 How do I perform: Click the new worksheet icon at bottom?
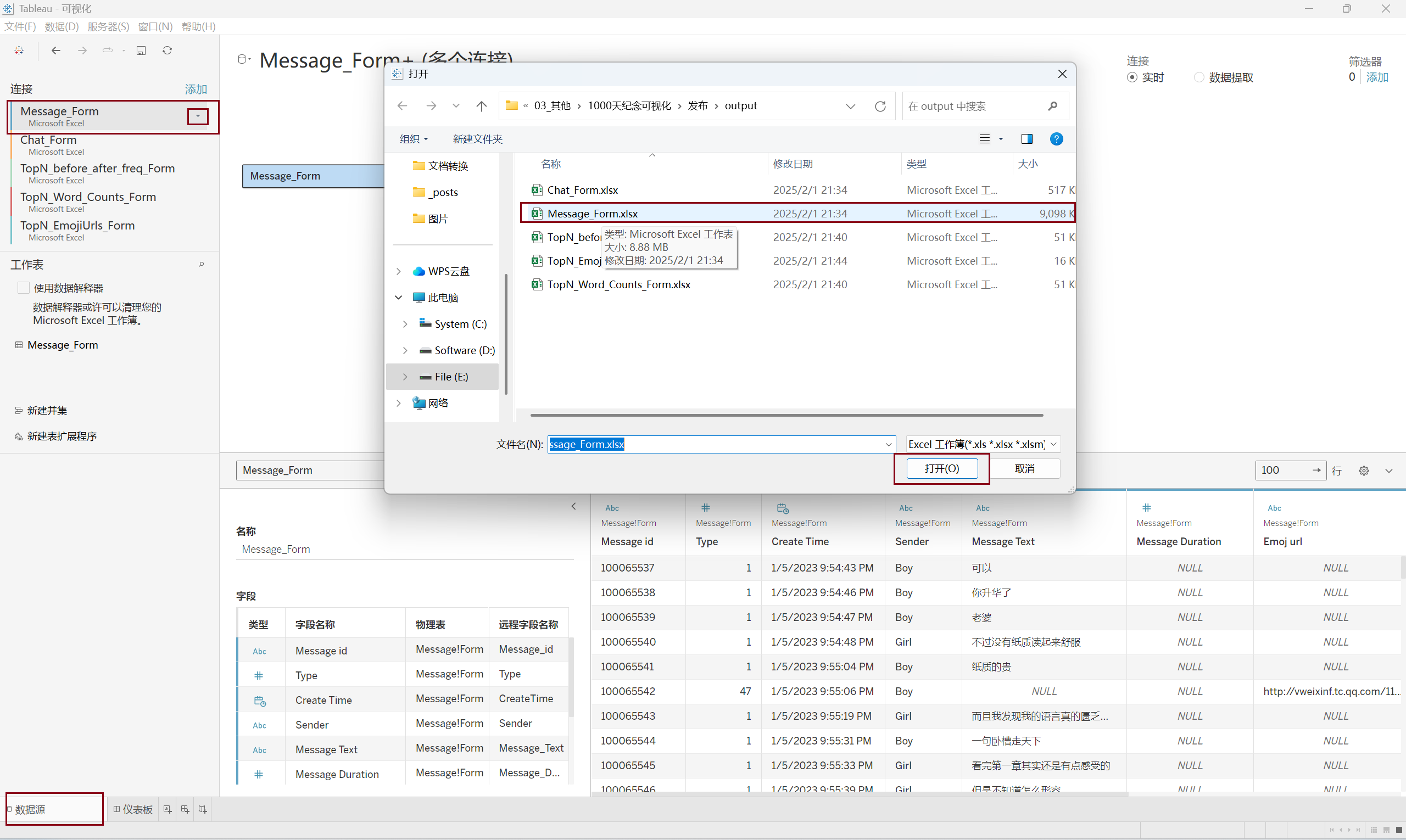tap(168, 809)
